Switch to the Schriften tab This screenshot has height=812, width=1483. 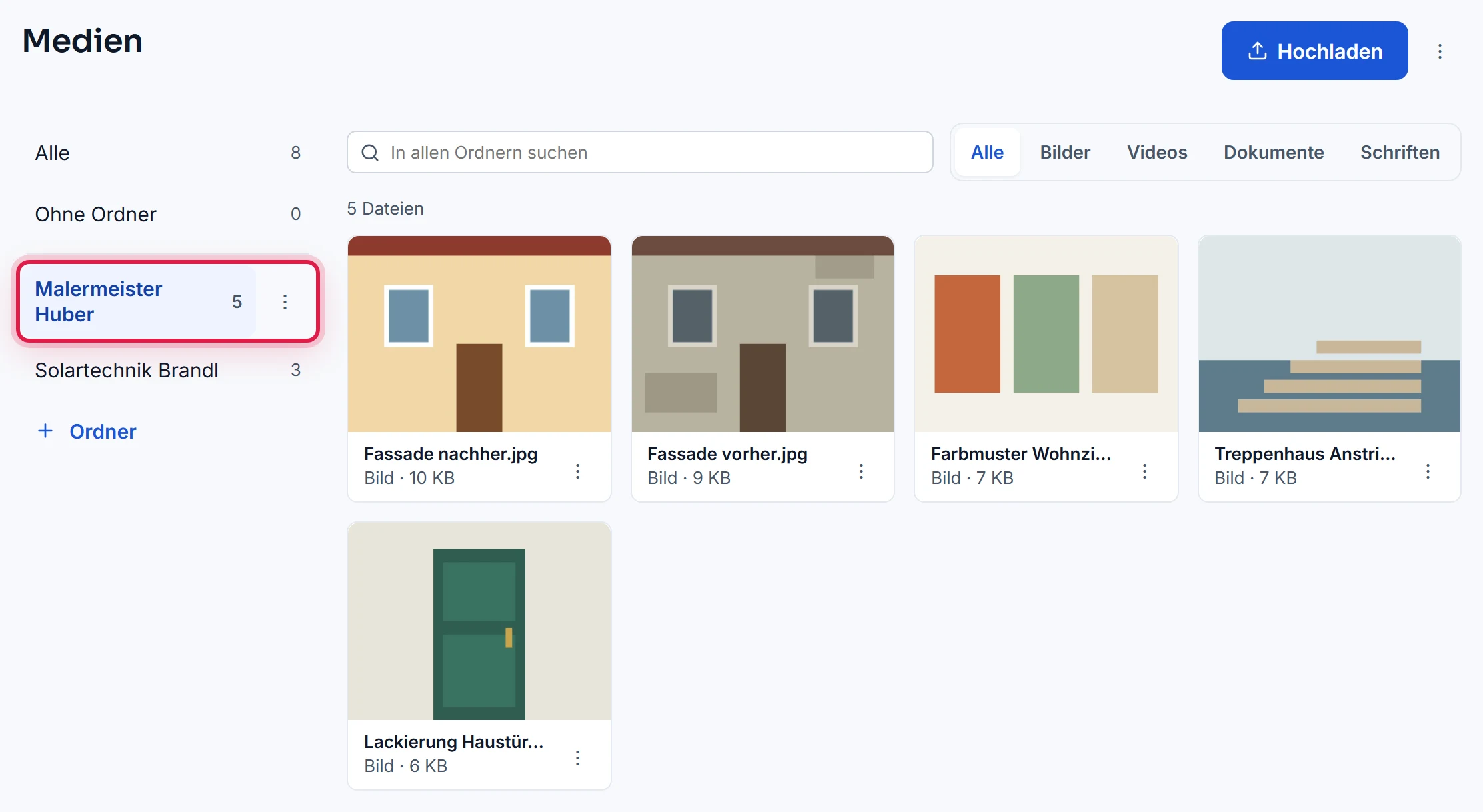(x=1400, y=152)
